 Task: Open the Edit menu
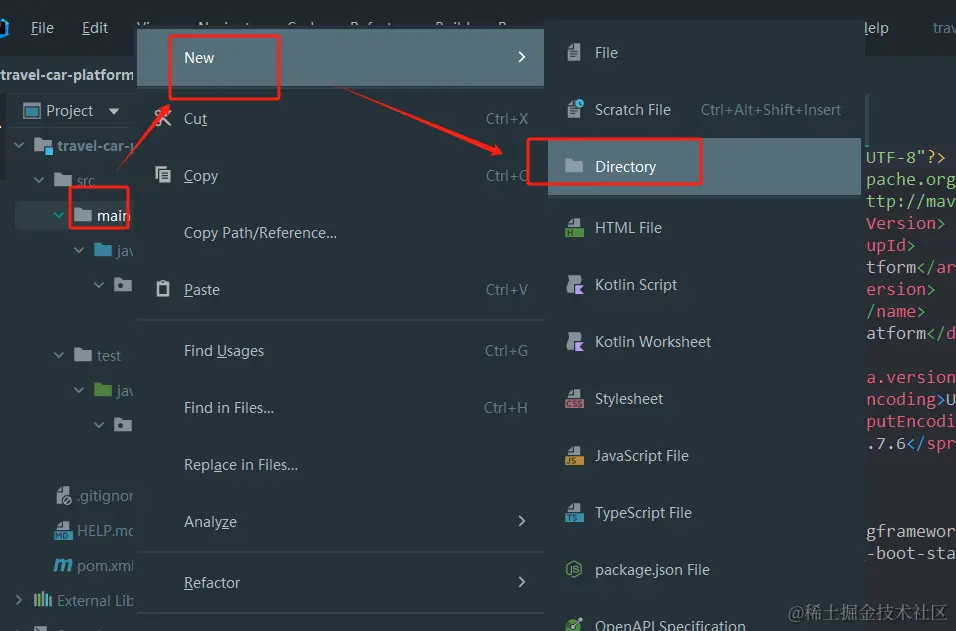point(95,28)
